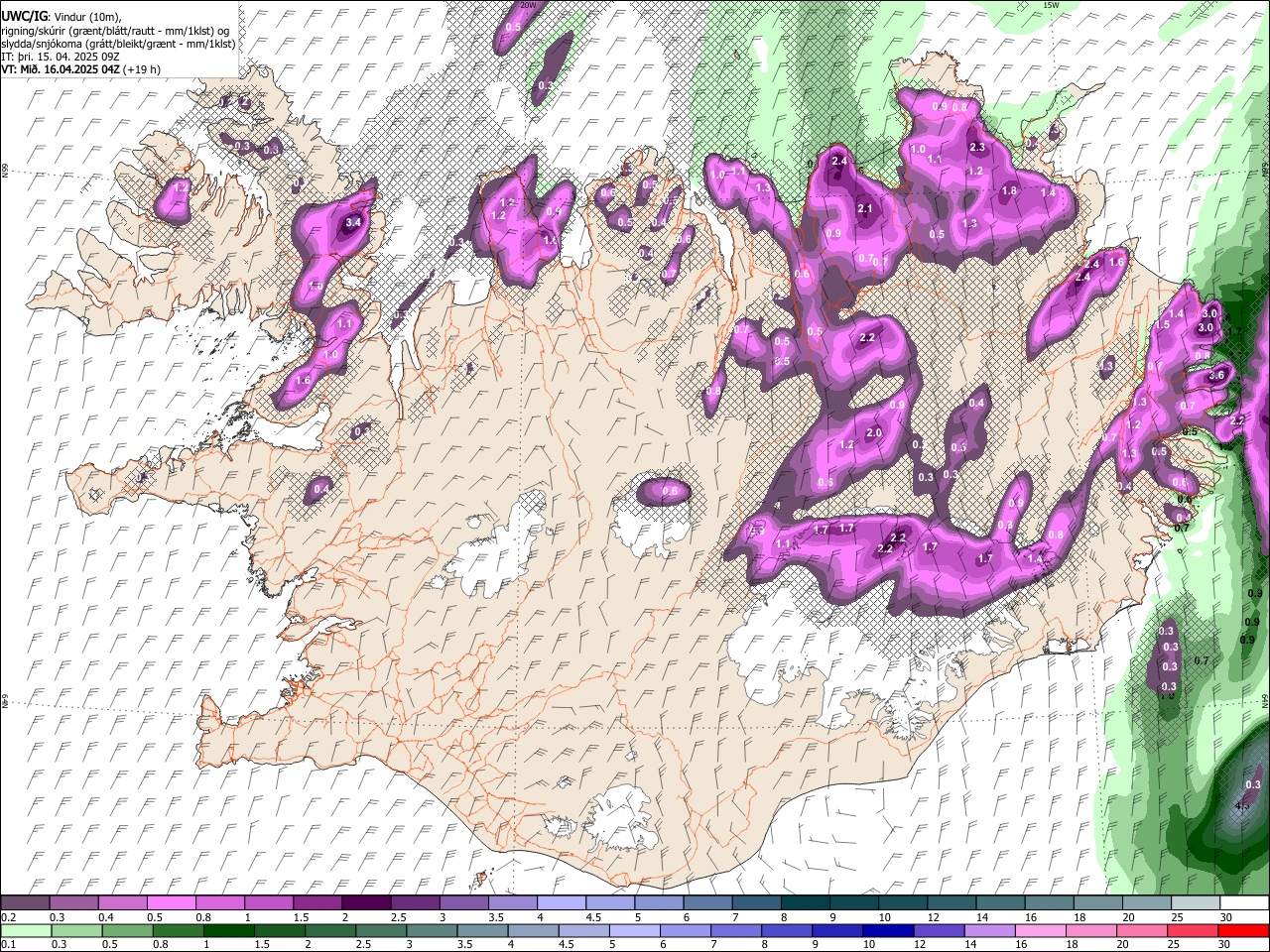This screenshot has height=952, width=1270.
Task: Click the '18' label on the upper snow scale
Action: pyautogui.click(x=1079, y=917)
